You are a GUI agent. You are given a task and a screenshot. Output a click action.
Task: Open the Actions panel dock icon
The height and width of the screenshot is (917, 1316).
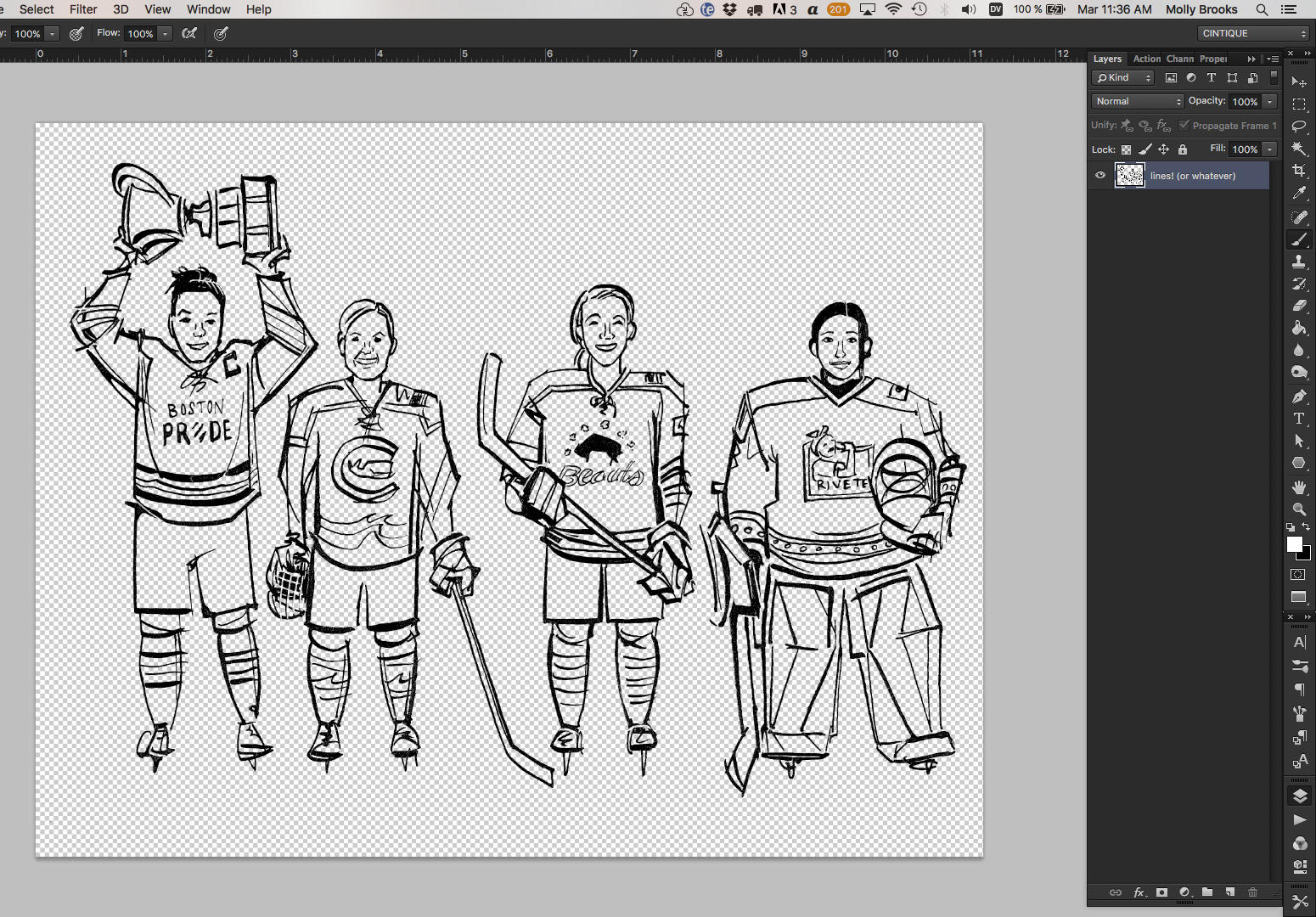[1300, 819]
